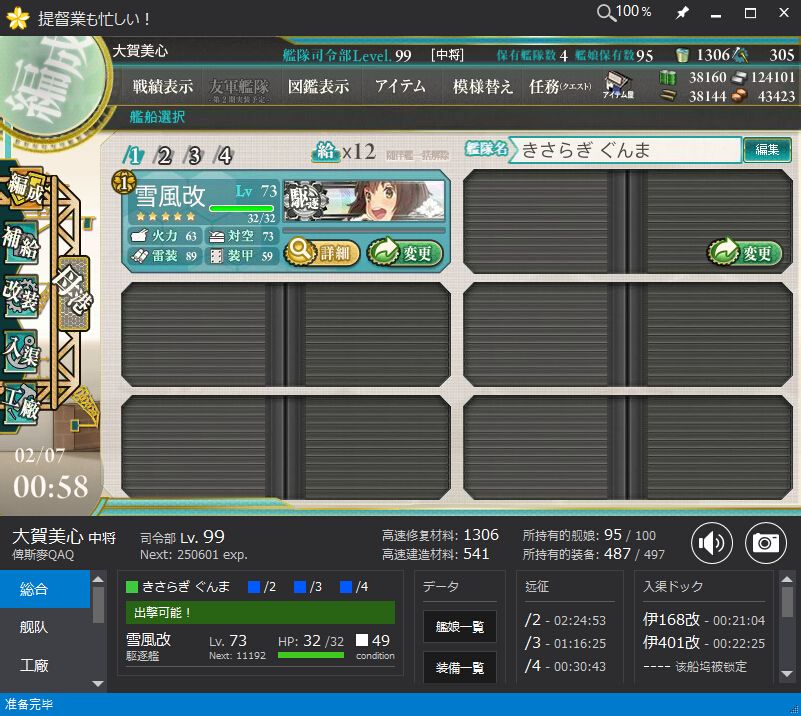The image size is (801, 716).
Task: Click 艦船選択 label
Action: (157, 117)
